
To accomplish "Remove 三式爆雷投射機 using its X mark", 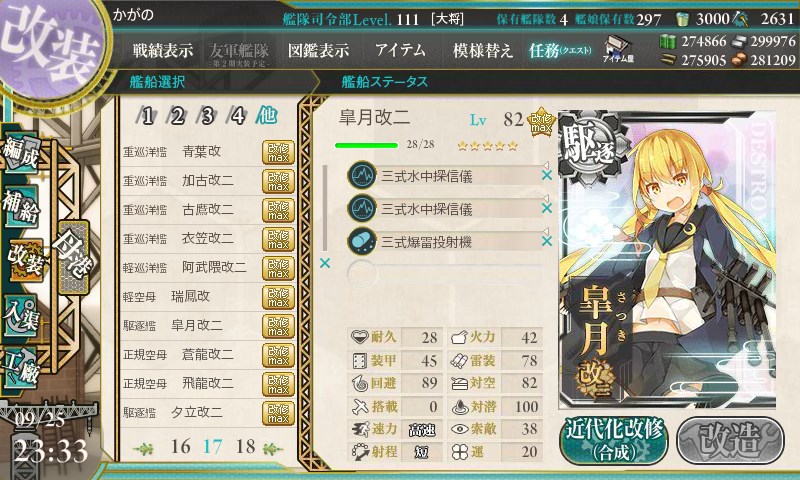I will click(x=546, y=241).
